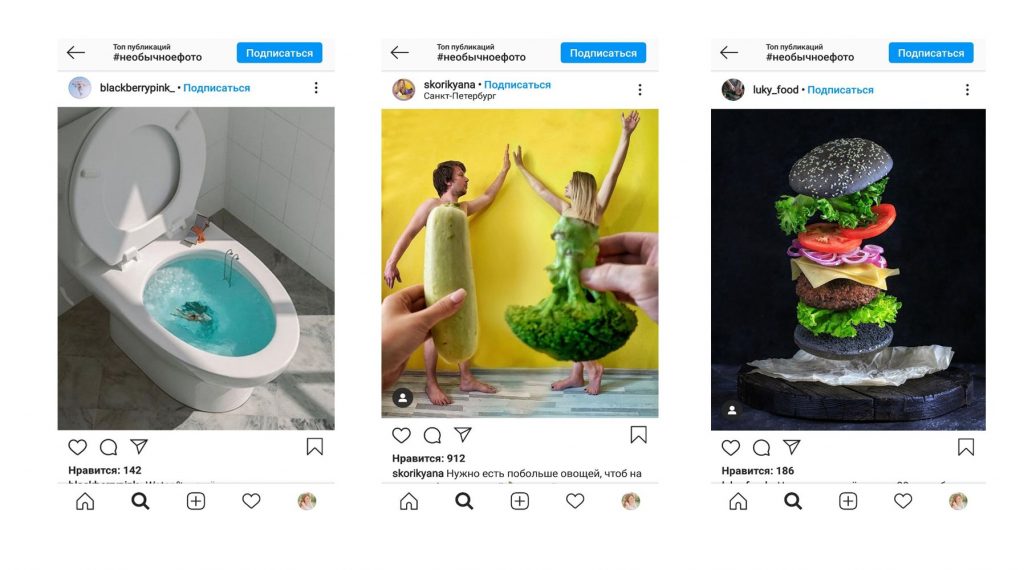
Task: Open the skorikyana profile avatar in the post header
Action: pos(404,90)
